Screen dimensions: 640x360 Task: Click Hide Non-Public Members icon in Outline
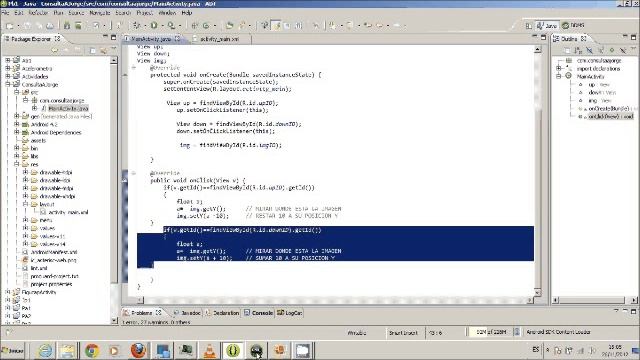(x=612, y=50)
